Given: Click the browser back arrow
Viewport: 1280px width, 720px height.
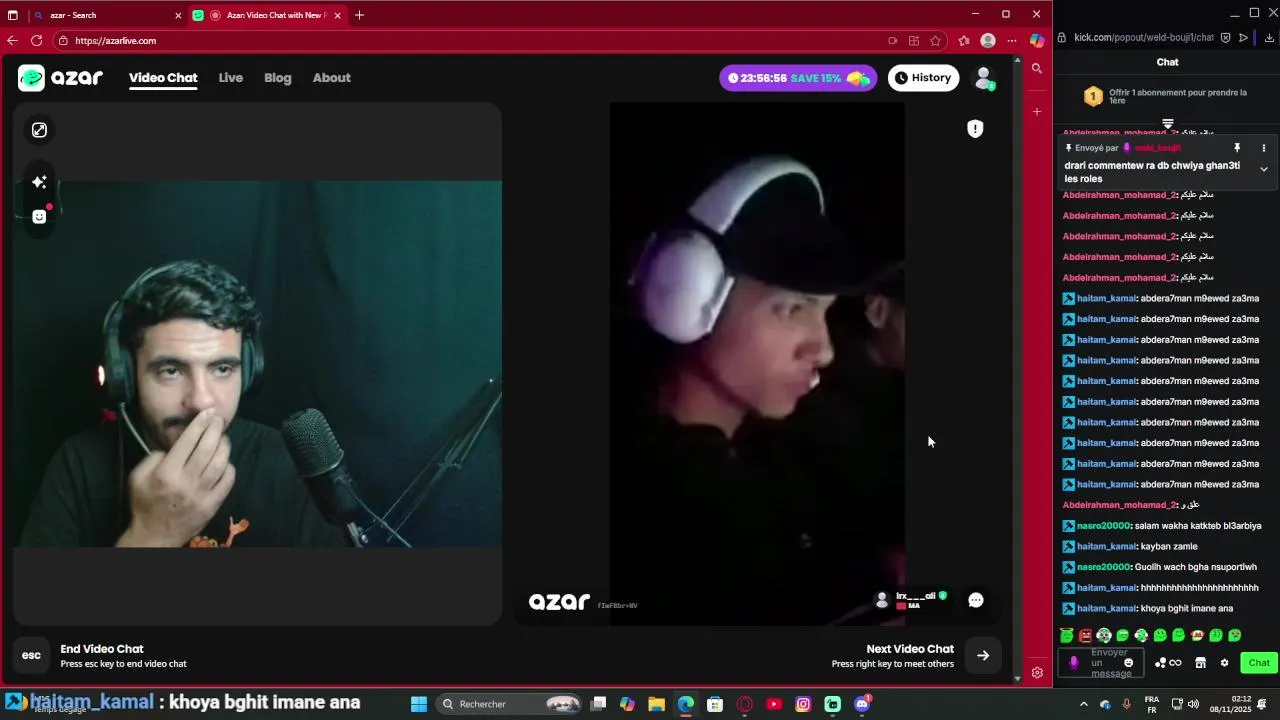Looking at the screenshot, I should (x=12, y=41).
